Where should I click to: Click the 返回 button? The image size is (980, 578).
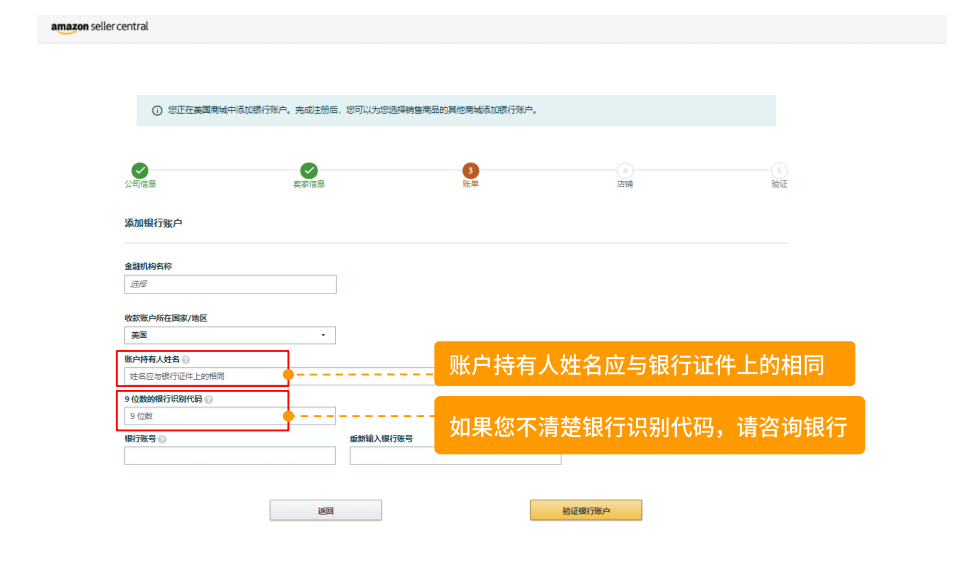click(x=325, y=509)
